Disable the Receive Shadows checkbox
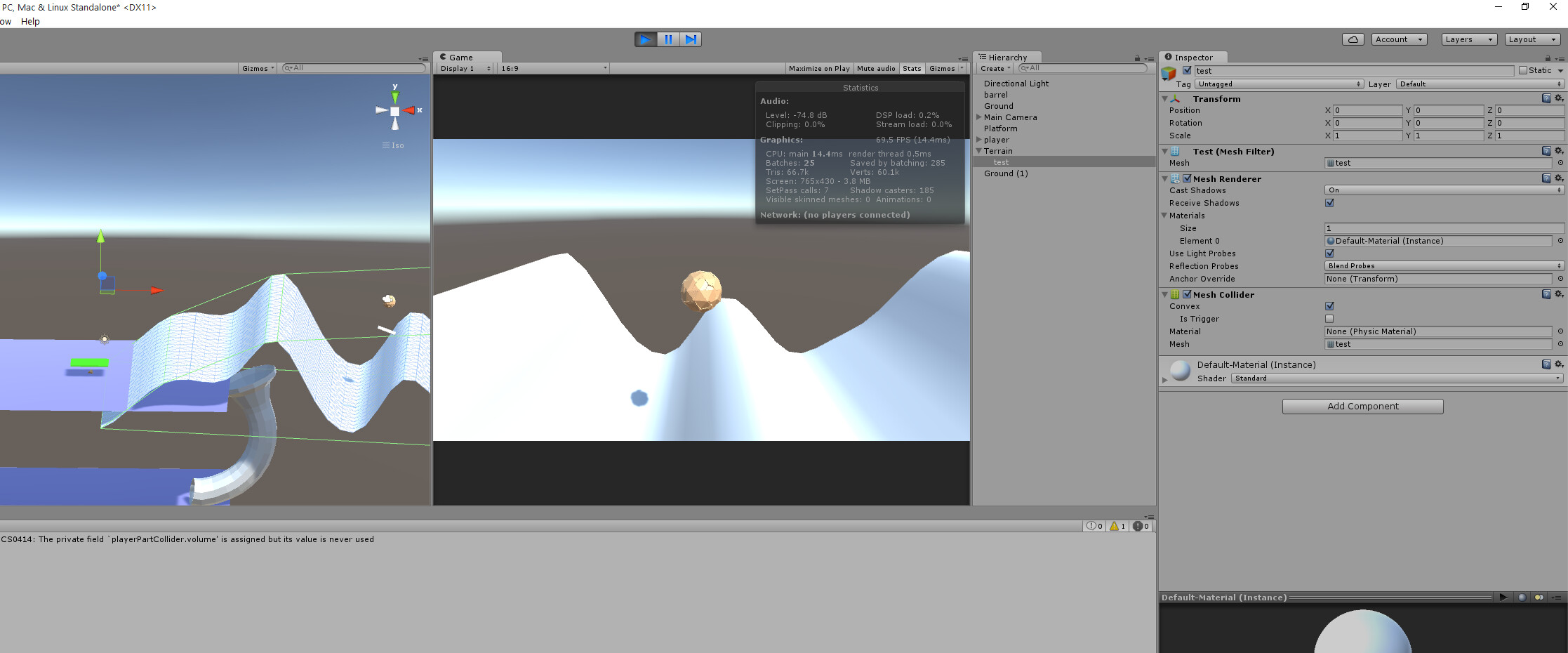This screenshot has width=1568, height=653. (x=1329, y=203)
